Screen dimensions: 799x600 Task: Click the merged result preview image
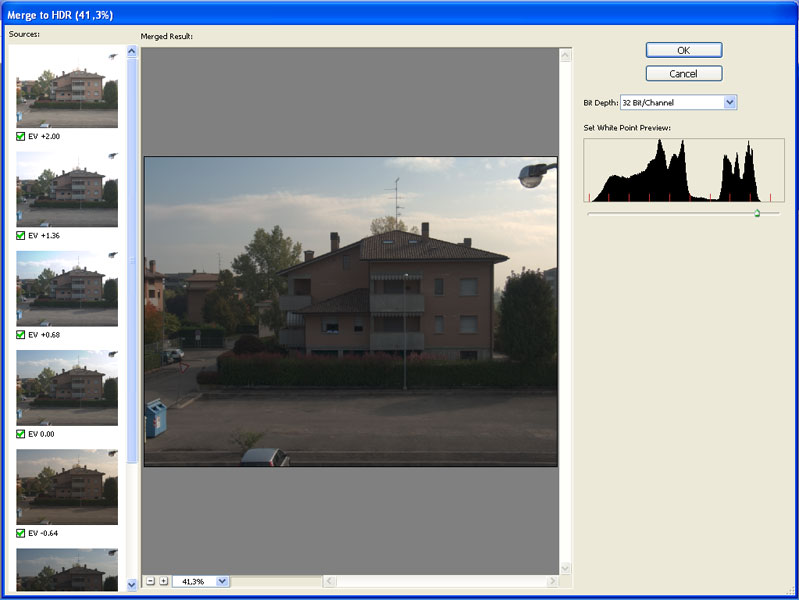pyautogui.click(x=351, y=311)
